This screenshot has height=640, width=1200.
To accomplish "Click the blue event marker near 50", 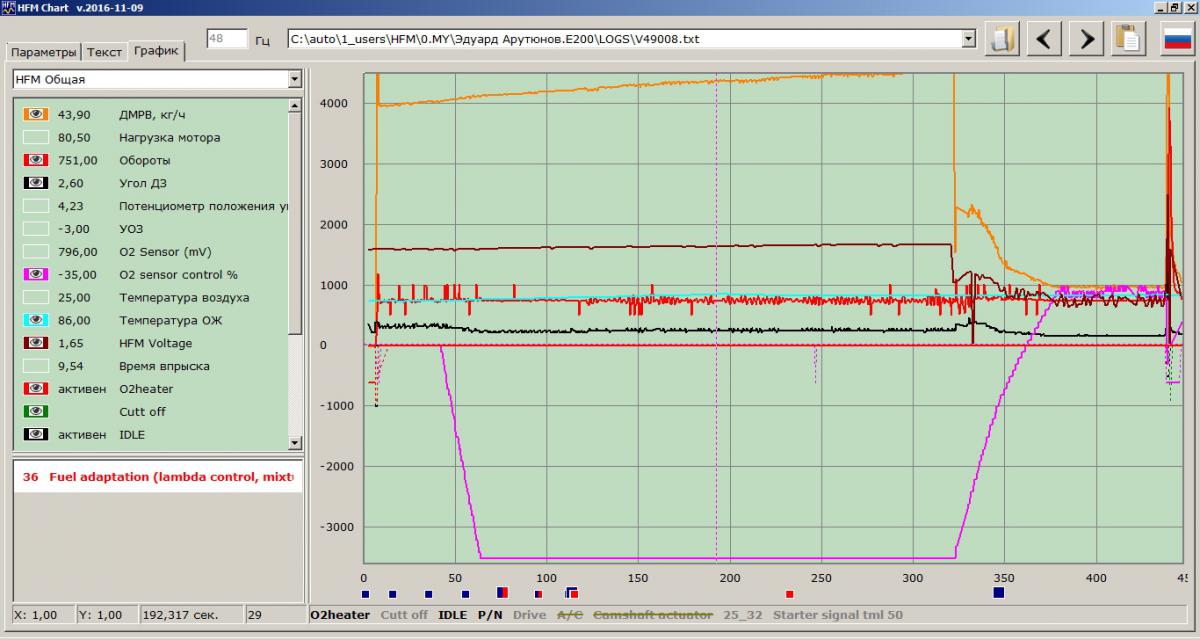I will point(465,594).
